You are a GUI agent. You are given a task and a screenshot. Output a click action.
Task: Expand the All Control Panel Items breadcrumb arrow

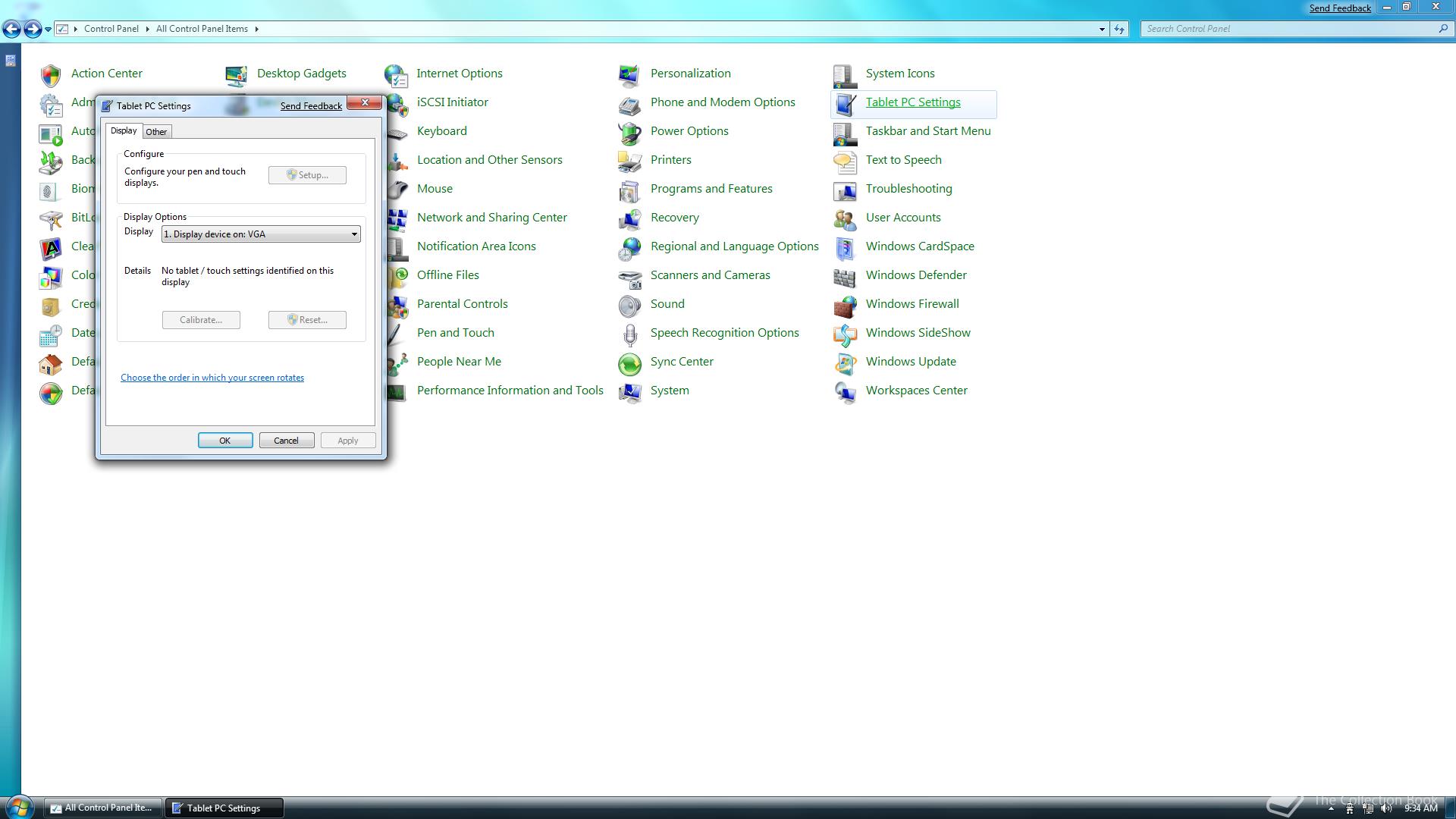tap(256, 29)
